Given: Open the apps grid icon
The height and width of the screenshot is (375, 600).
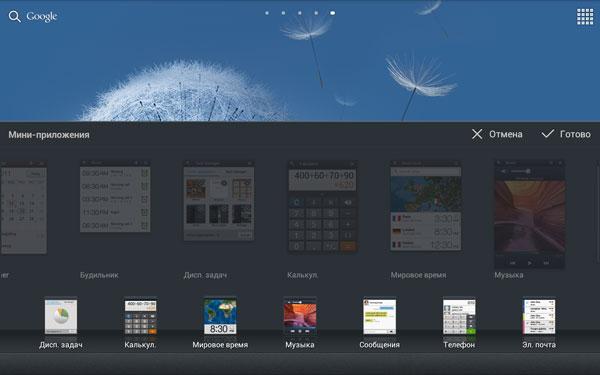Looking at the screenshot, I should pos(585,17).
